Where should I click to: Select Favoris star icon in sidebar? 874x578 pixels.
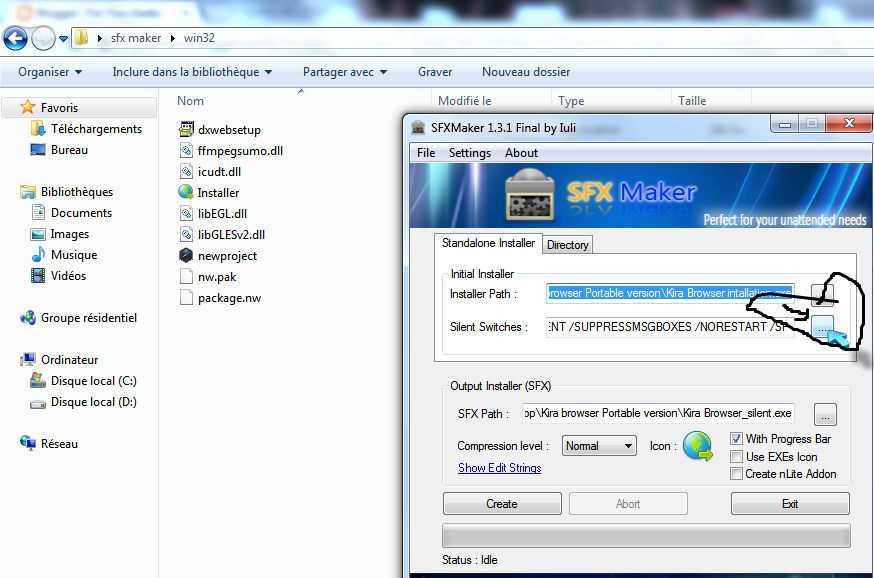[27, 107]
